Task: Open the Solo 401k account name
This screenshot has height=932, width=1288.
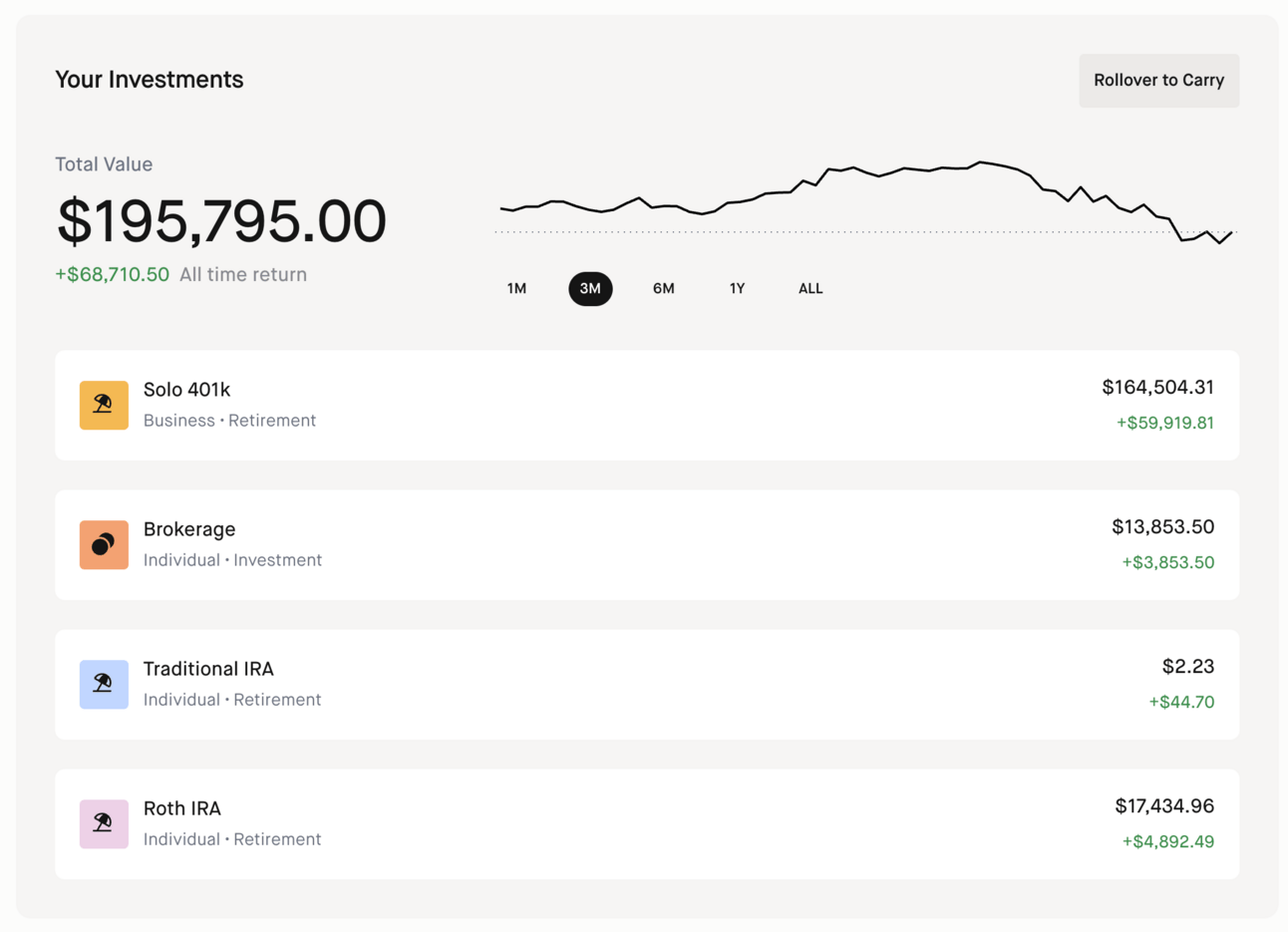Action: coord(186,390)
